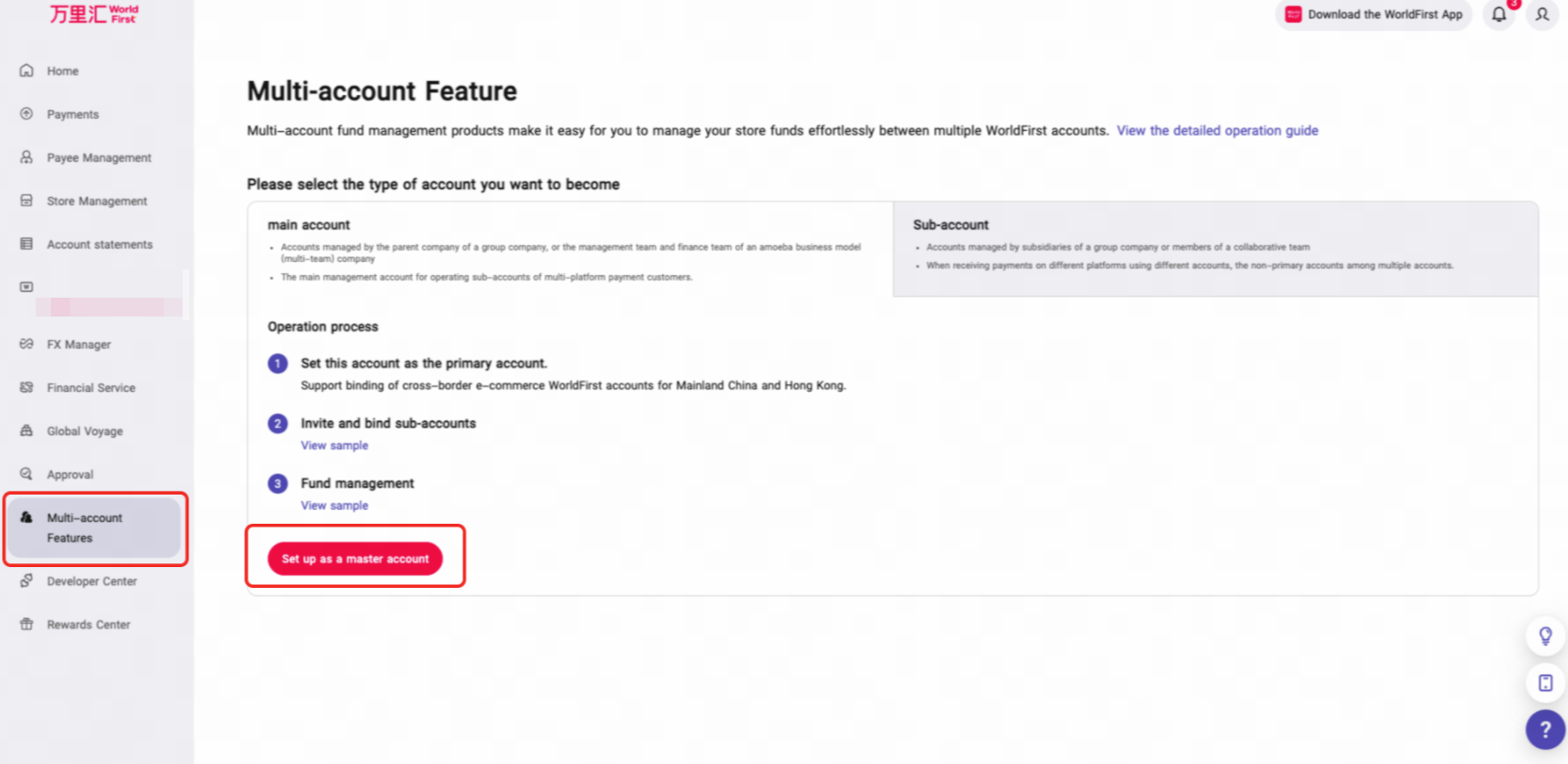This screenshot has width=1568, height=764.
Task: Click the phone icon floating button
Action: click(1545, 683)
